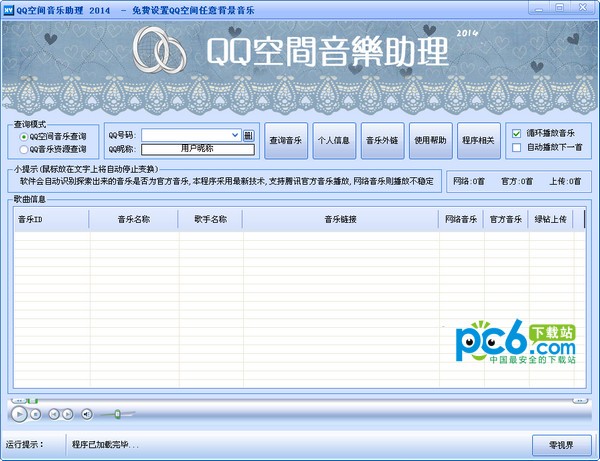Image resolution: width=600 pixels, height=461 pixels.
Task: Click the 官方:0首 counter text
Action: (517, 181)
